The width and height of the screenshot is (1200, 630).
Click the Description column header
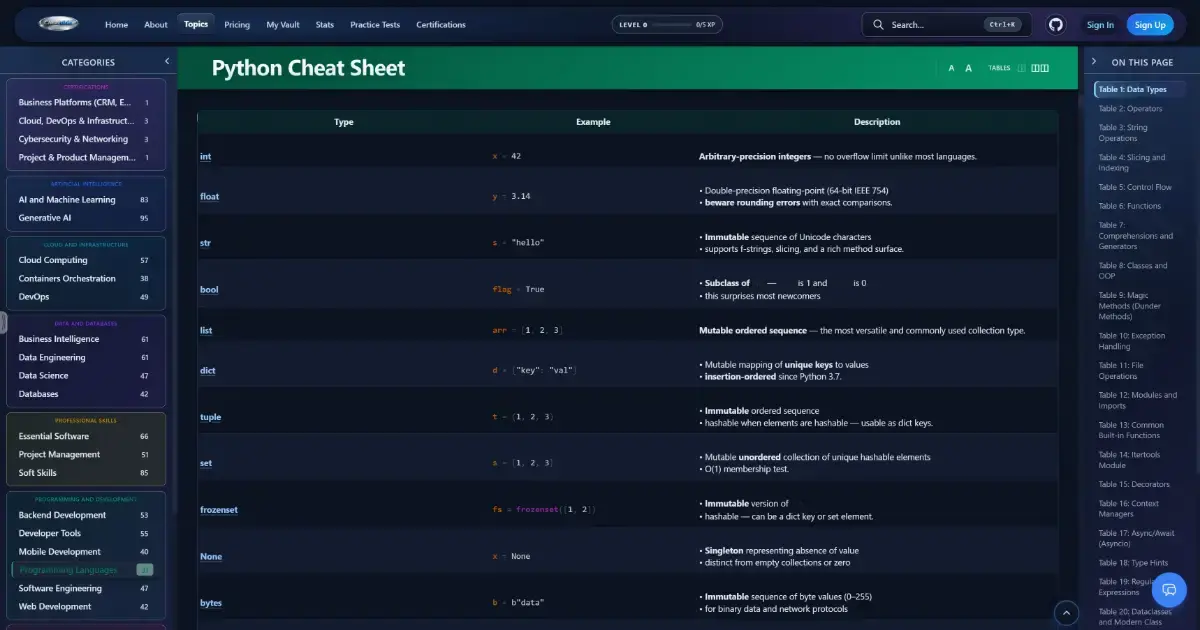[877, 122]
